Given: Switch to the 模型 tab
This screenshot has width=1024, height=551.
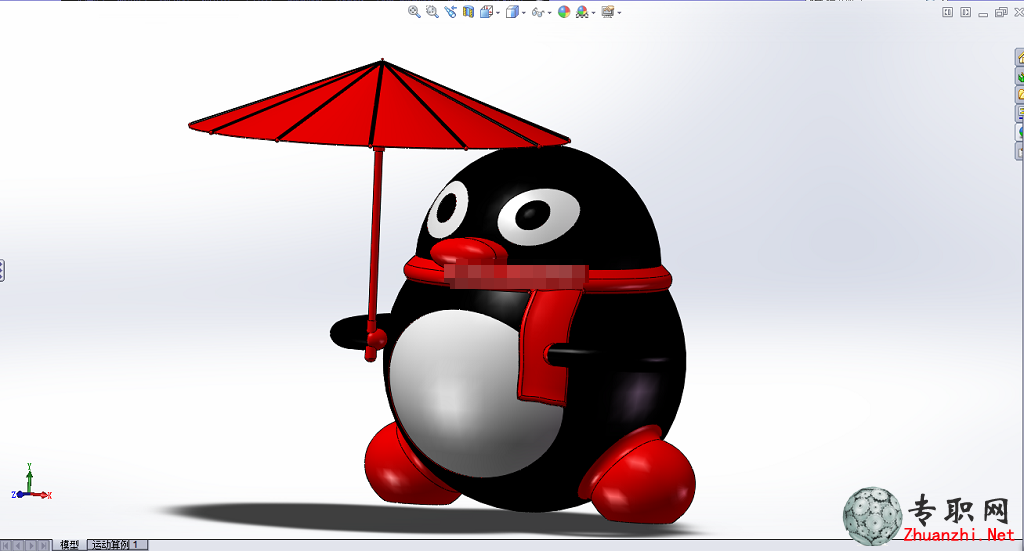Looking at the screenshot, I should pos(69,544).
